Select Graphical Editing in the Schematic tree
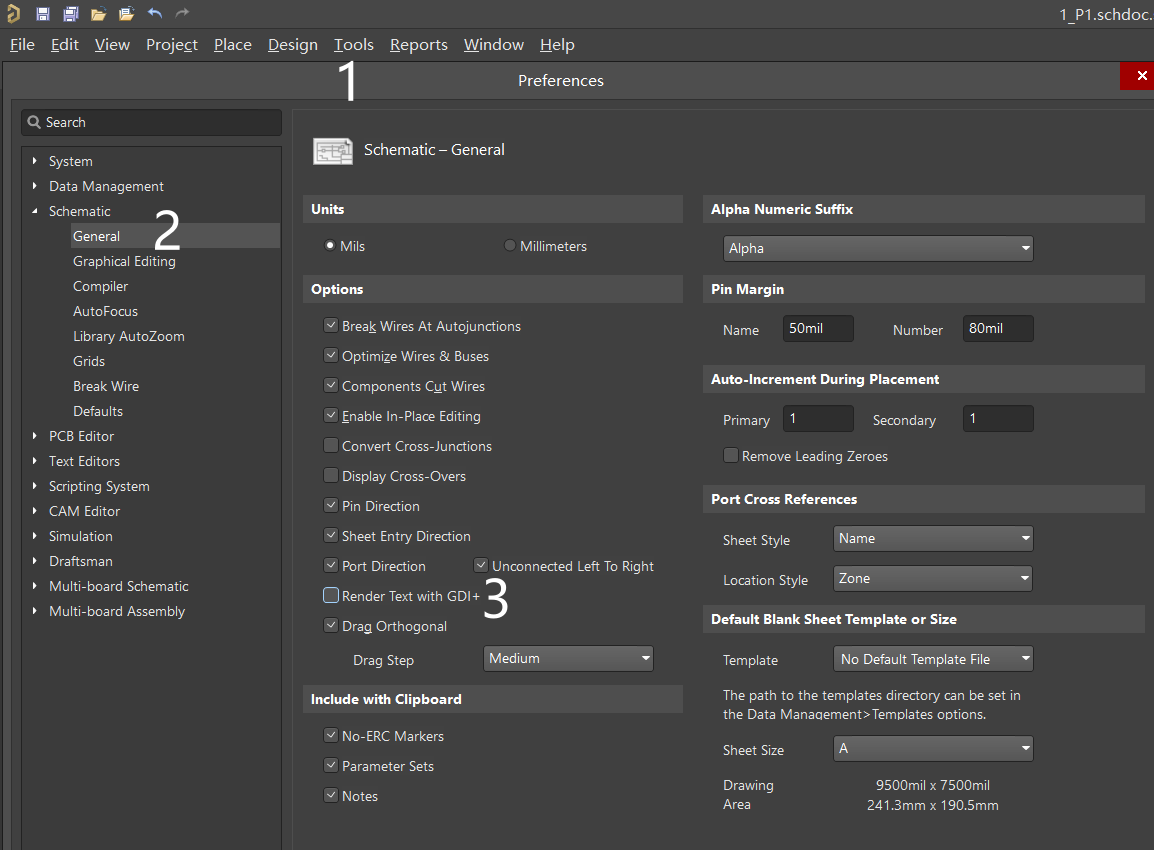1154x850 pixels. click(124, 261)
